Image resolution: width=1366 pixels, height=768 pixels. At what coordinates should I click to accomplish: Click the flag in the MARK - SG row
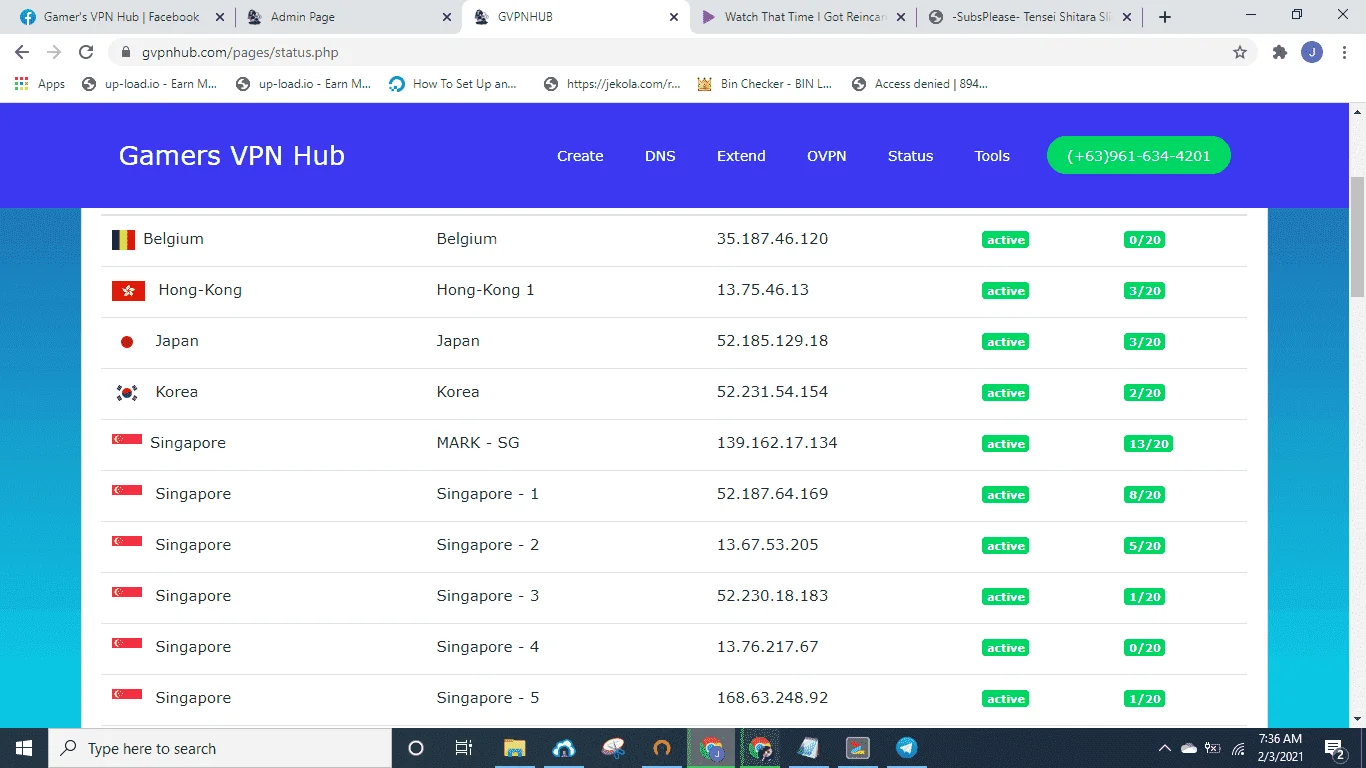click(x=127, y=438)
